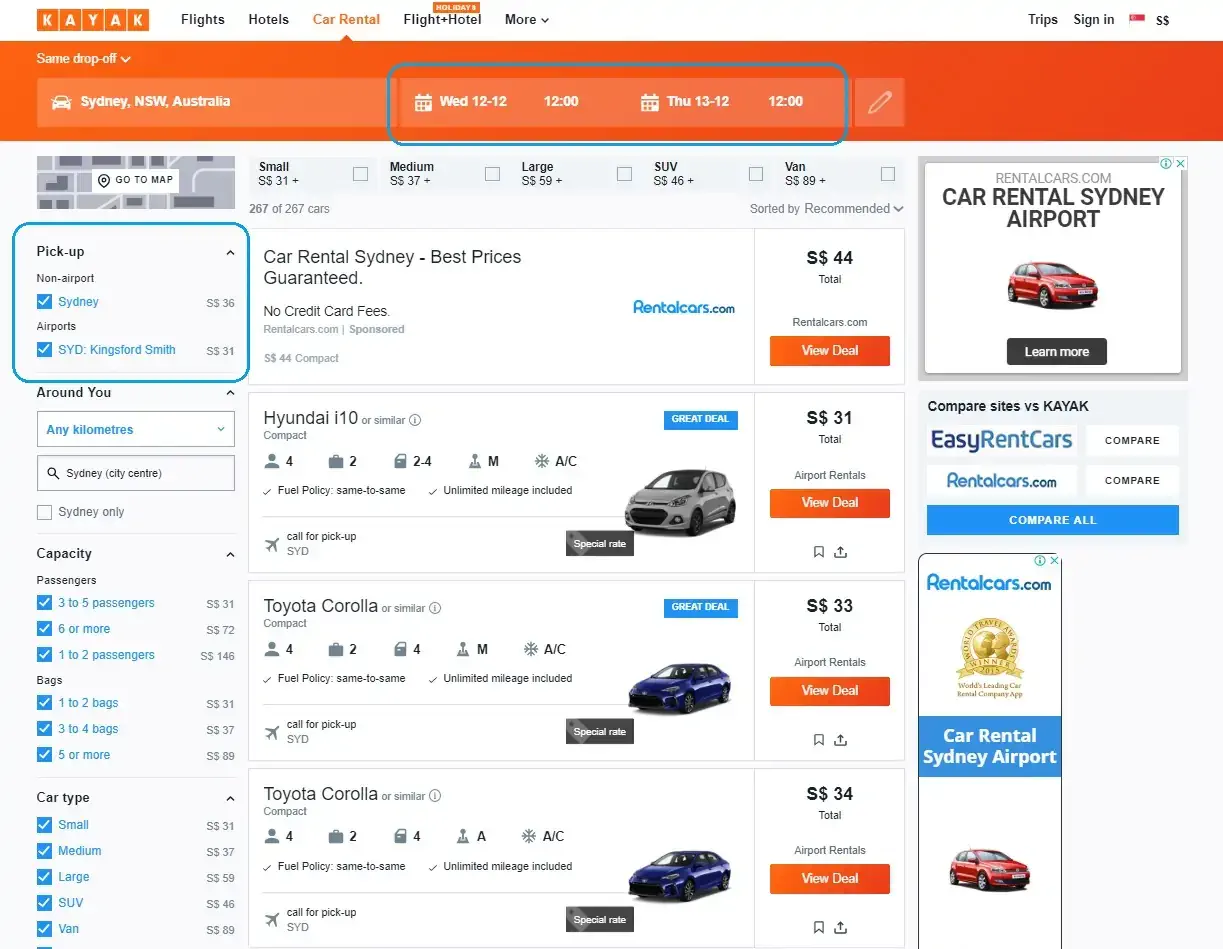
Task: Open the Sorted by Recommended dropdown
Action: click(x=826, y=209)
